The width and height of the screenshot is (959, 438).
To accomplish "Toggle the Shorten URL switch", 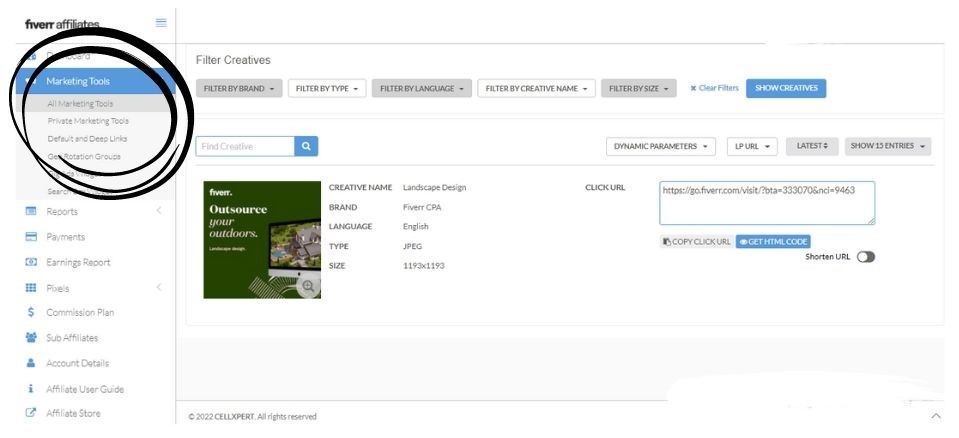I will (865, 257).
